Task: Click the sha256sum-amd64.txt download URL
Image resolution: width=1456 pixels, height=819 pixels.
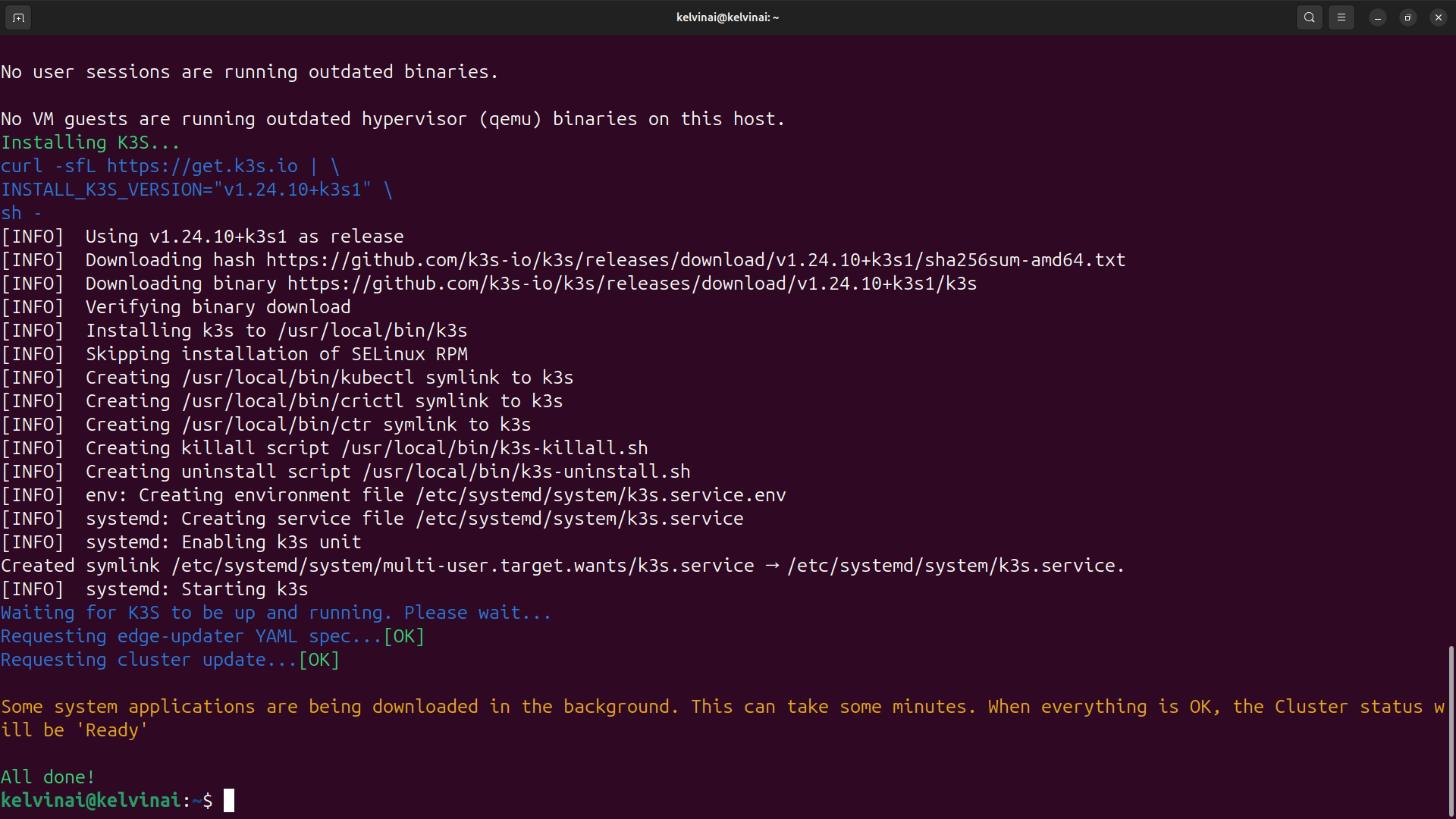Action: [695, 260]
